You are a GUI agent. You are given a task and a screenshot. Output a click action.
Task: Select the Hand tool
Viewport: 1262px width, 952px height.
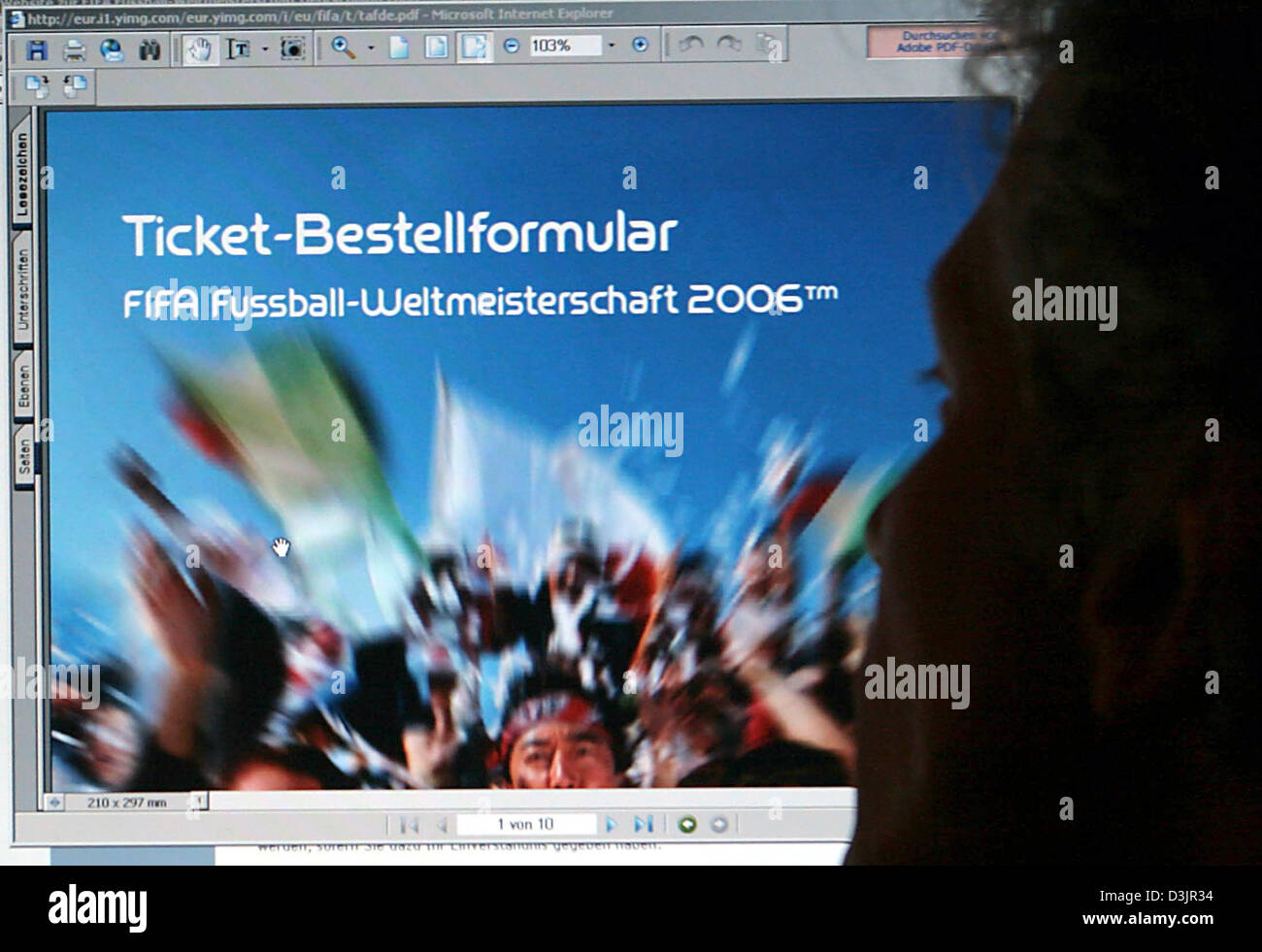[x=200, y=49]
